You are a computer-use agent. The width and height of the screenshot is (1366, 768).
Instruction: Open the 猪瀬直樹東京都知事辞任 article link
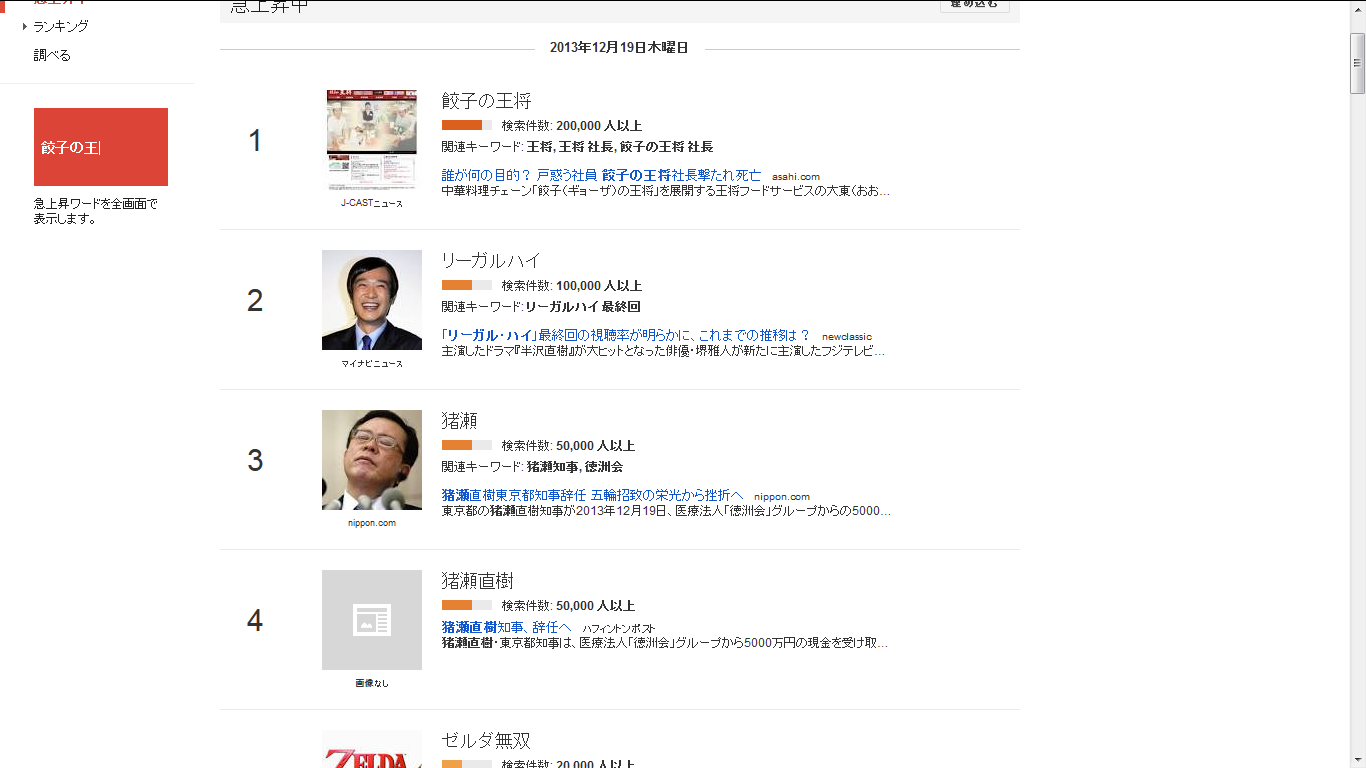click(x=592, y=495)
